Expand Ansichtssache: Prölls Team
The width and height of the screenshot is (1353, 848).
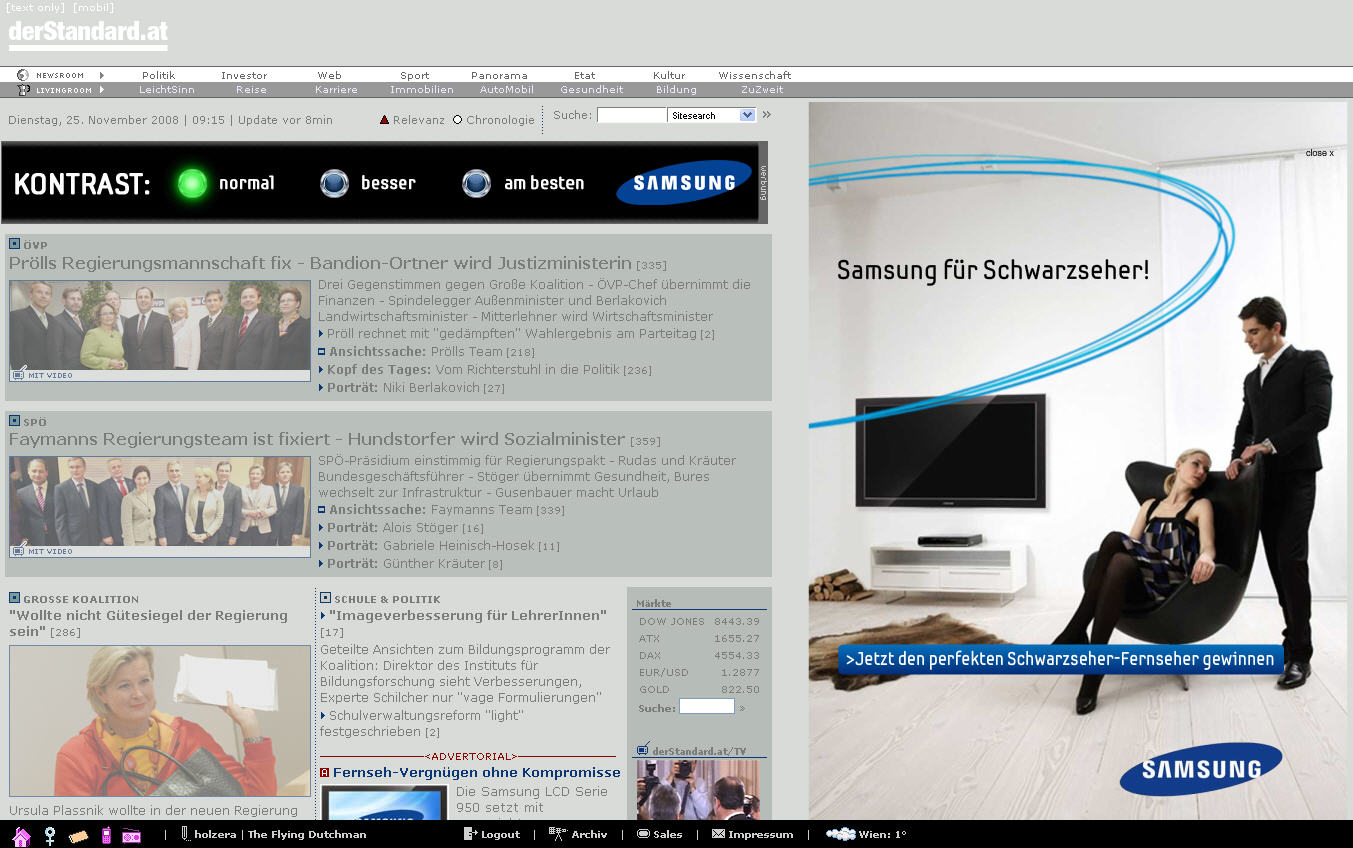click(x=322, y=352)
